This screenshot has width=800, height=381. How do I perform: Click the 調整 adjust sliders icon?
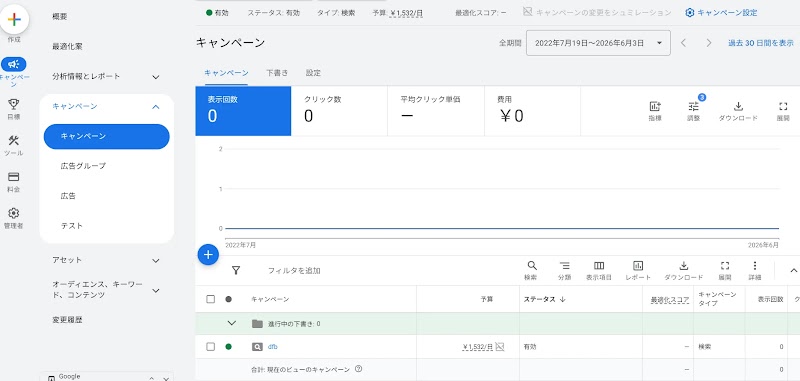(x=693, y=107)
